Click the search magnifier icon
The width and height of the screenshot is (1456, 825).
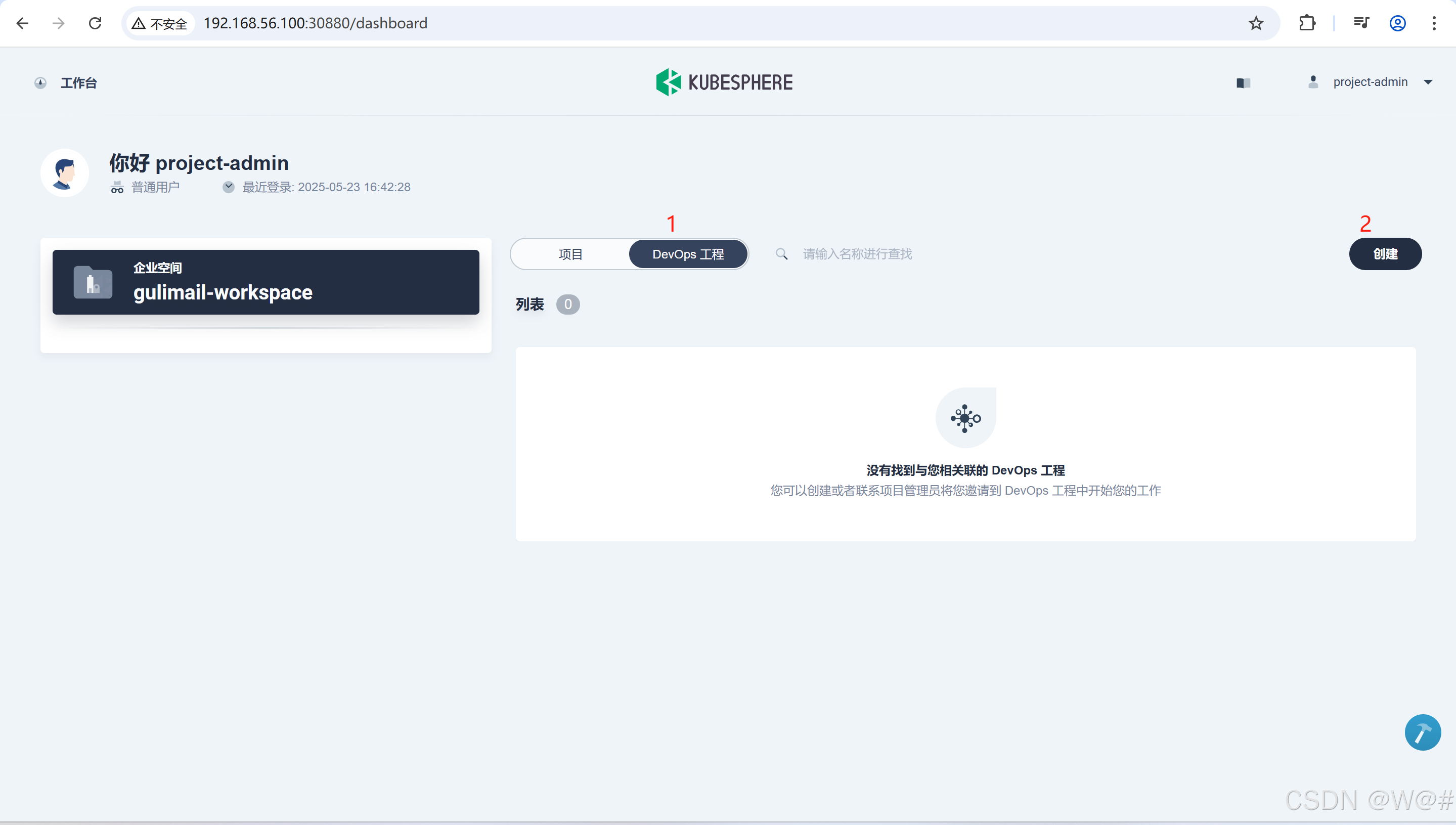click(781, 254)
